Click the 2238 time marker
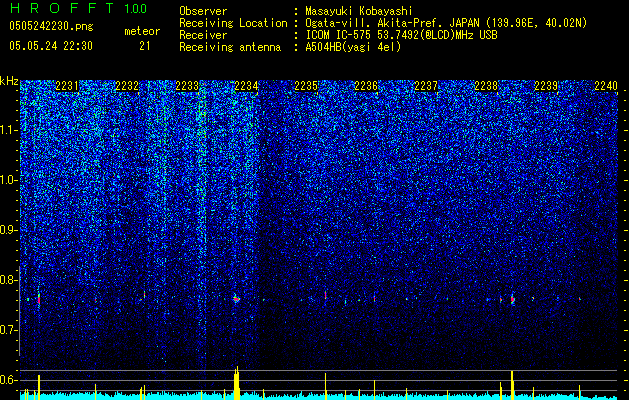Viewport: 629px width, 400px height. click(x=486, y=86)
